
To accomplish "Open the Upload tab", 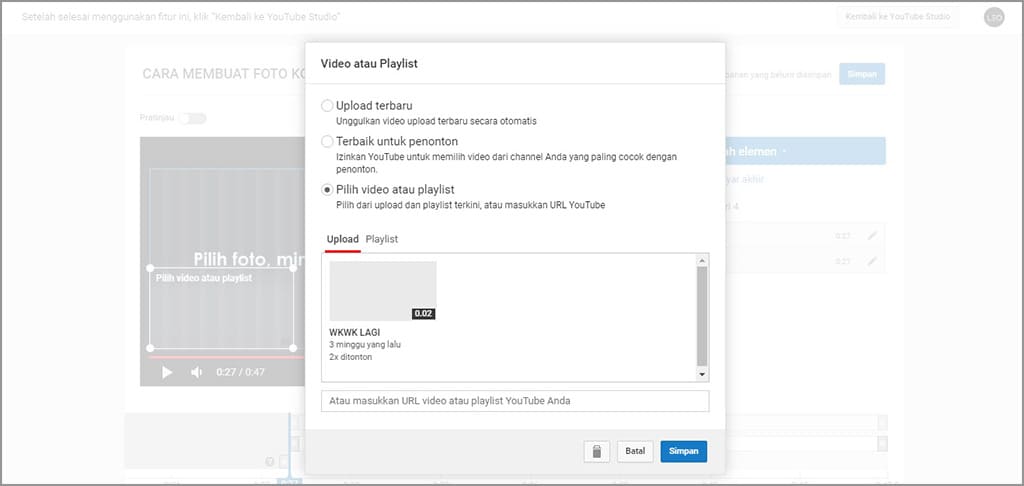I will pos(342,239).
